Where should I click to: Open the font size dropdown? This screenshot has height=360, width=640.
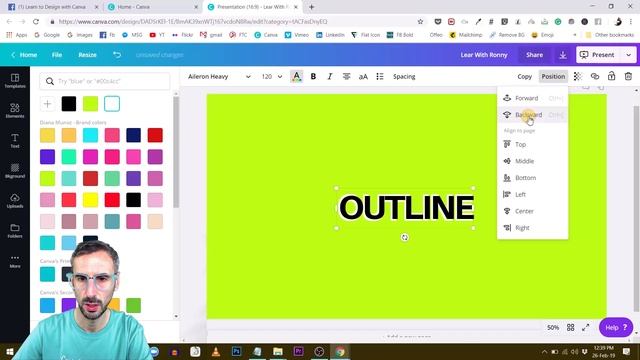point(272,76)
